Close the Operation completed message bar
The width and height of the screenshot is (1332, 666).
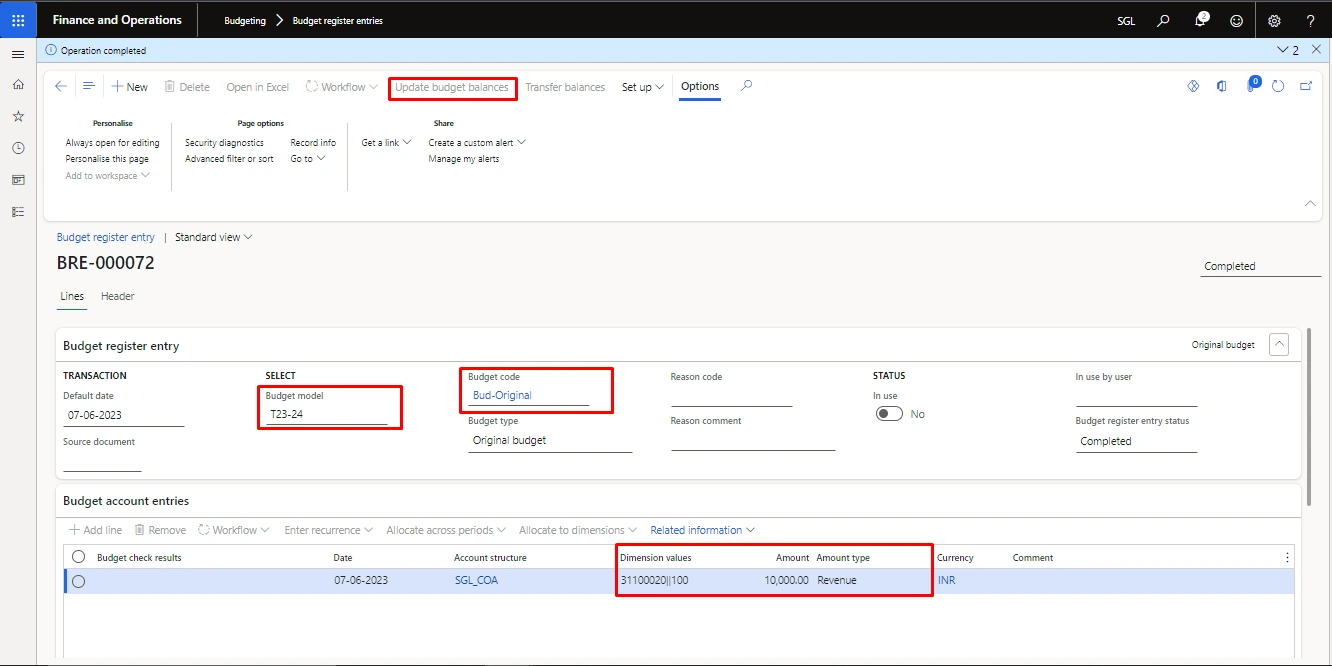pos(1316,49)
